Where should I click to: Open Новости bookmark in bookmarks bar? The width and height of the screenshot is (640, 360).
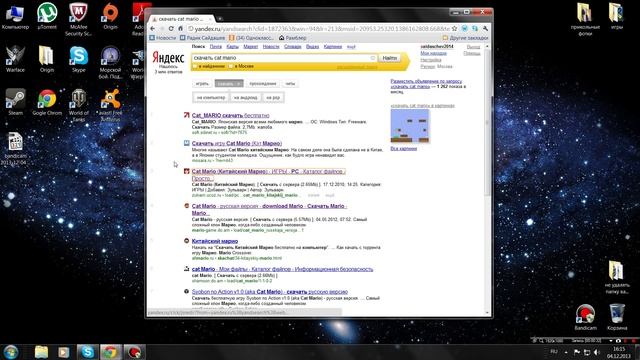coord(162,38)
